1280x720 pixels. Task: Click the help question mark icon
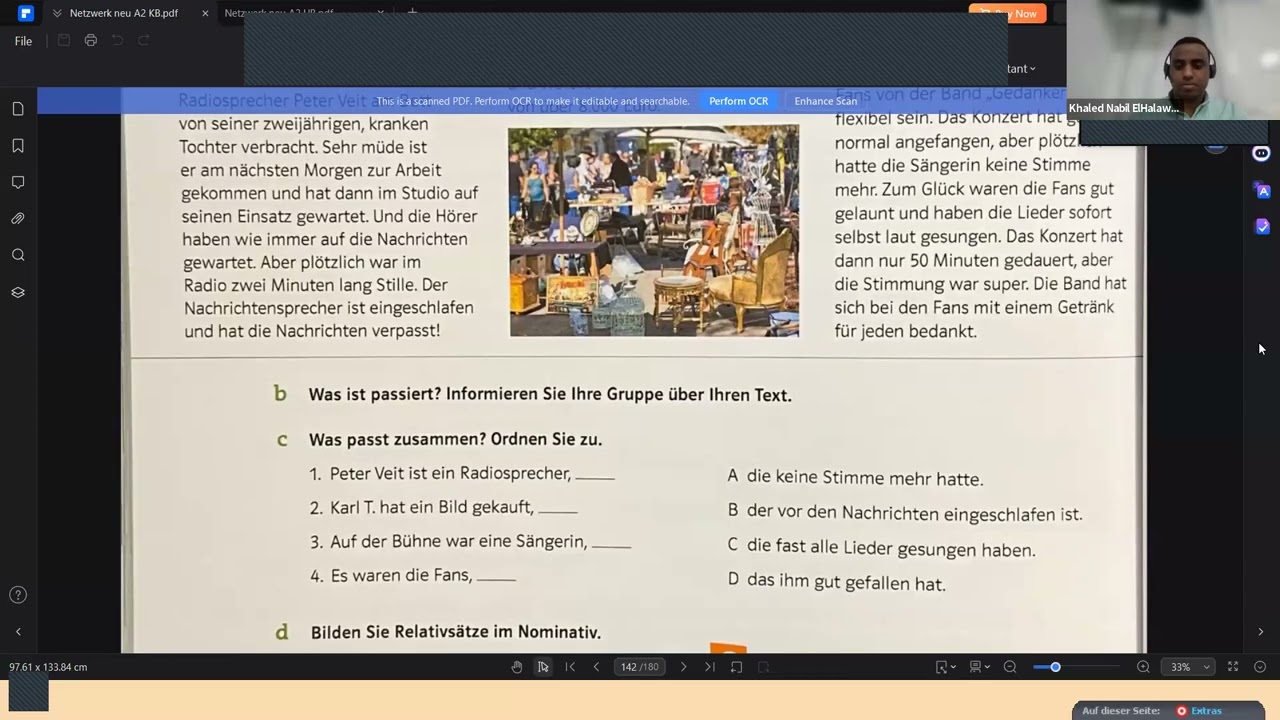[18, 595]
